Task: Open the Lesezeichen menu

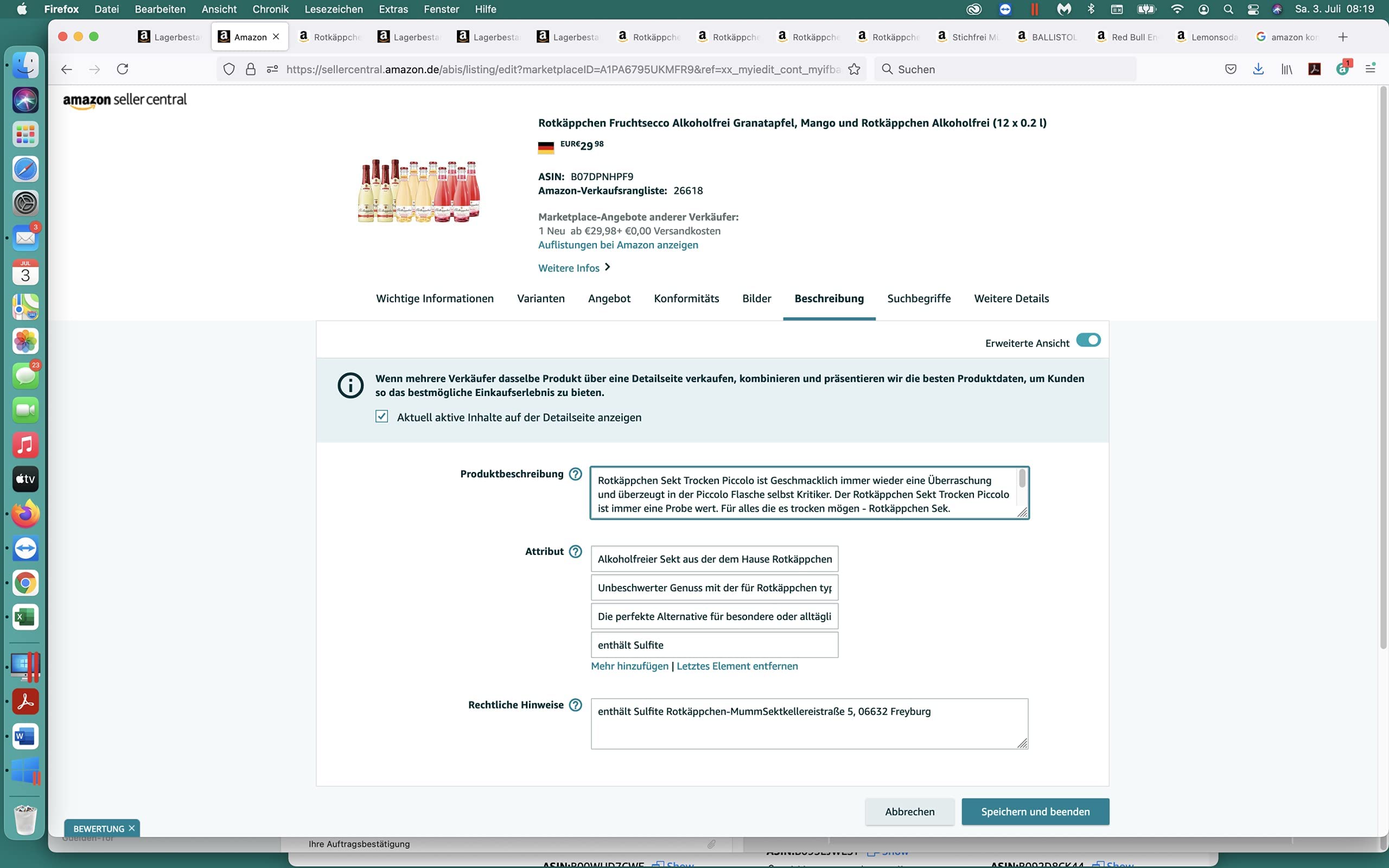Action: pyautogui.click(x=334, y=9)
